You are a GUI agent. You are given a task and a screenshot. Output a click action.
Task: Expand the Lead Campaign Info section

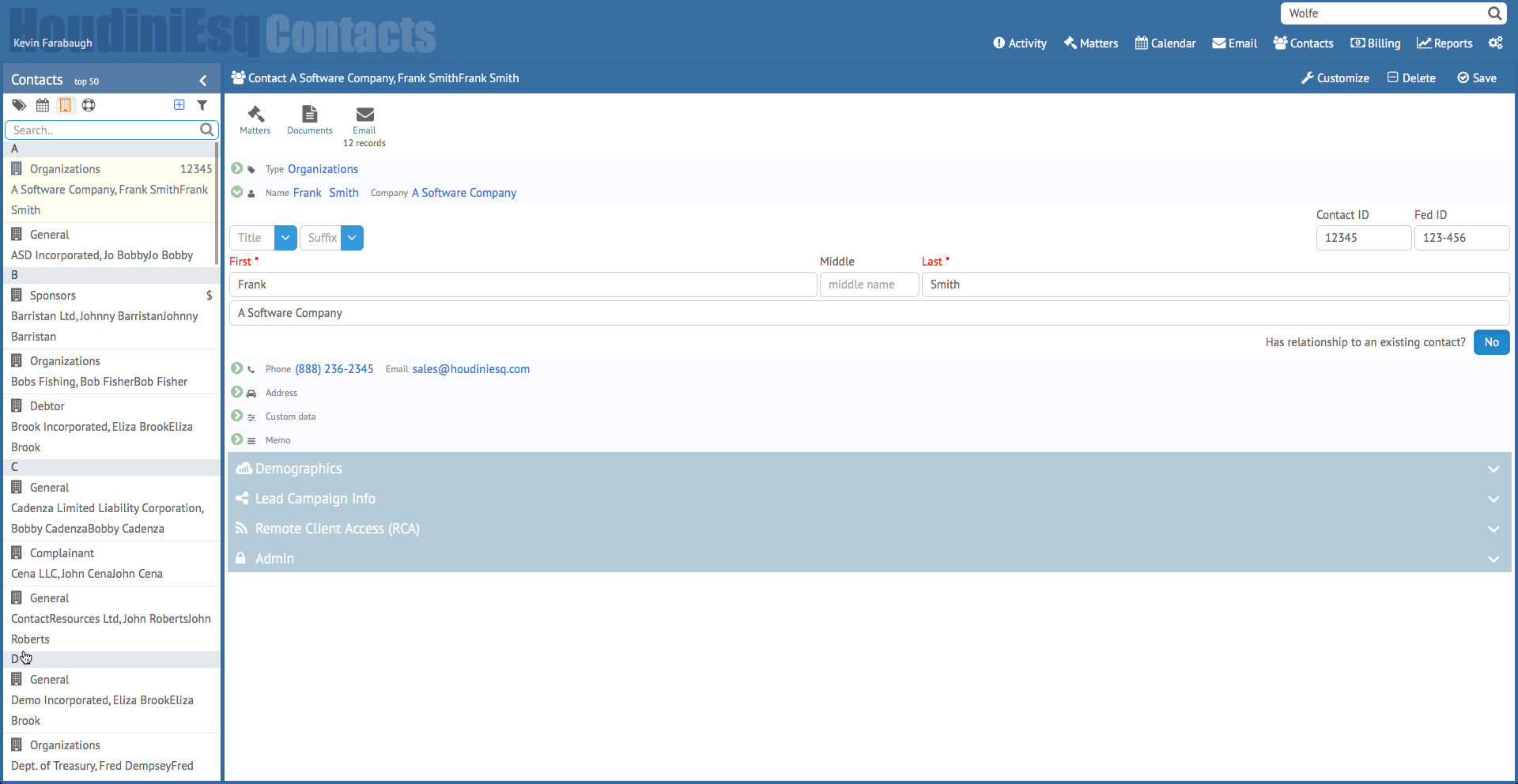[869, 499]
